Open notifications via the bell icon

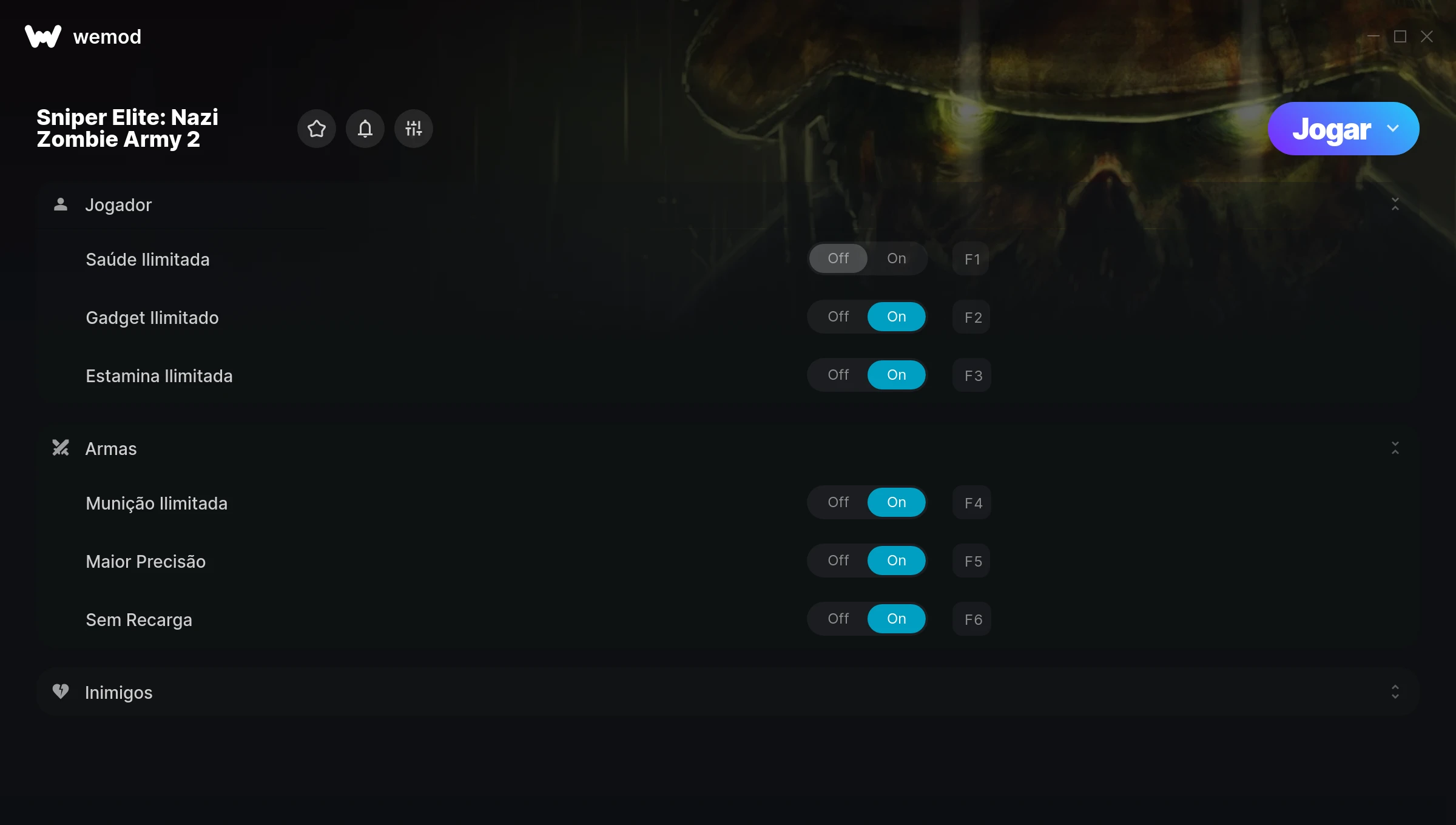(365, 129)
